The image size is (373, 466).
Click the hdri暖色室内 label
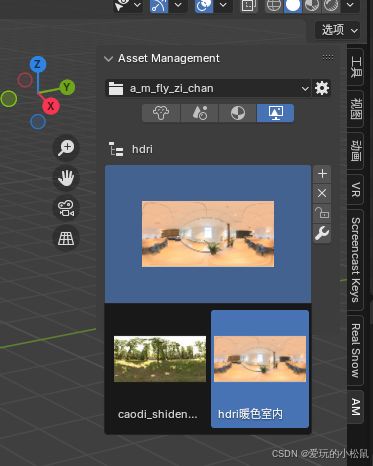coord(250,414)
